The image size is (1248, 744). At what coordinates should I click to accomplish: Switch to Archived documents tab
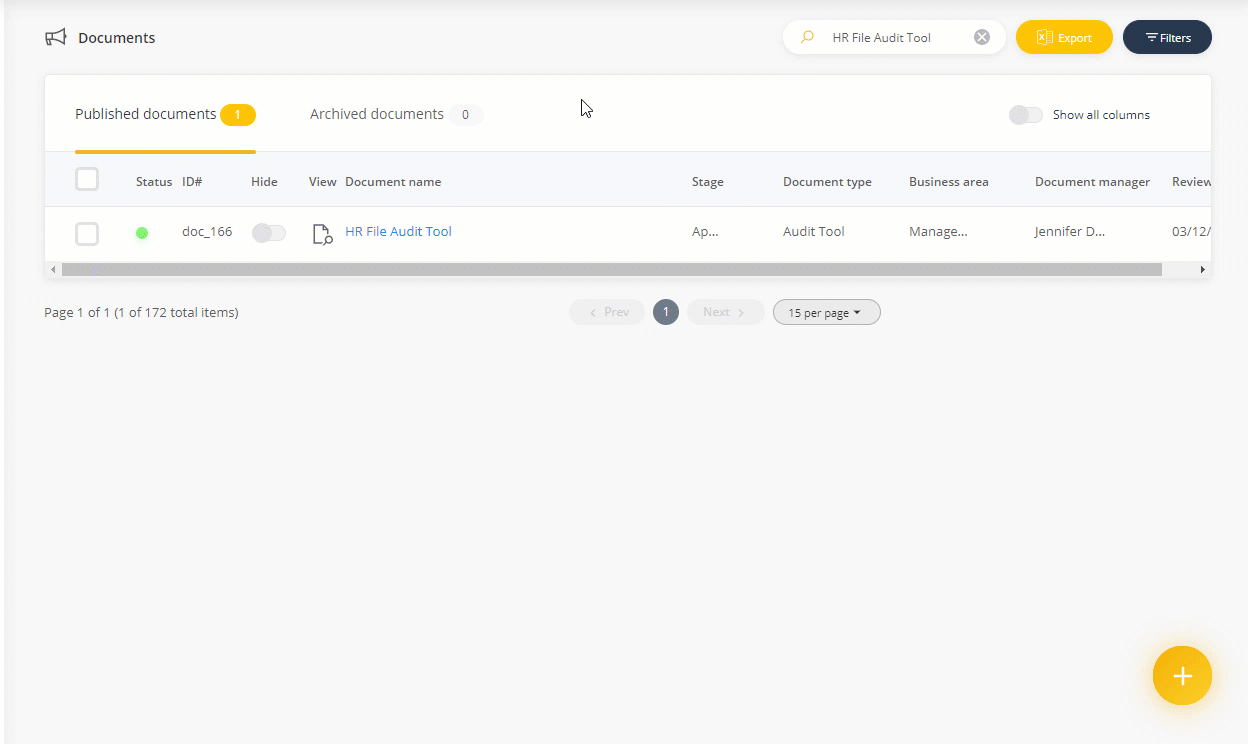point(377,115)
